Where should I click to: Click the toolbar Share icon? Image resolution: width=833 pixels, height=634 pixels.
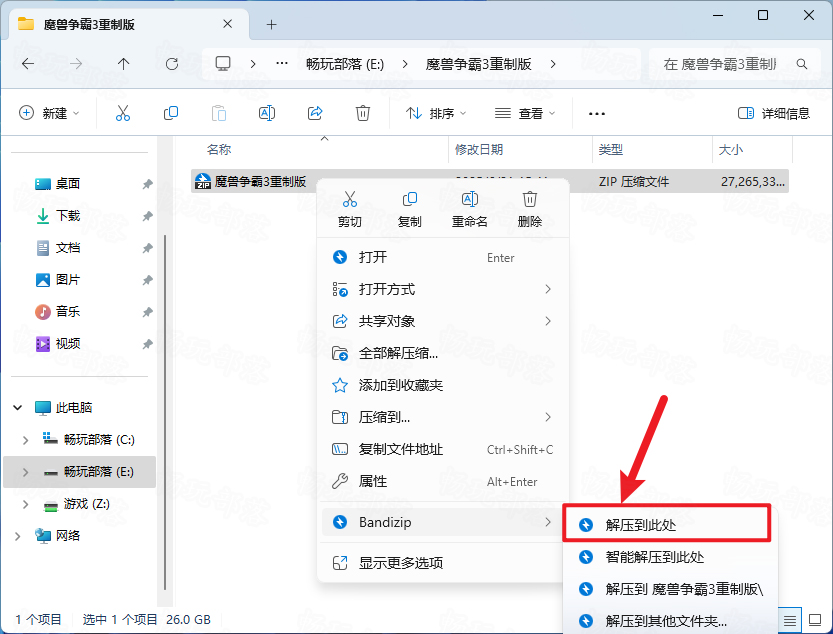pyautogui.click(x=315, y=113)
